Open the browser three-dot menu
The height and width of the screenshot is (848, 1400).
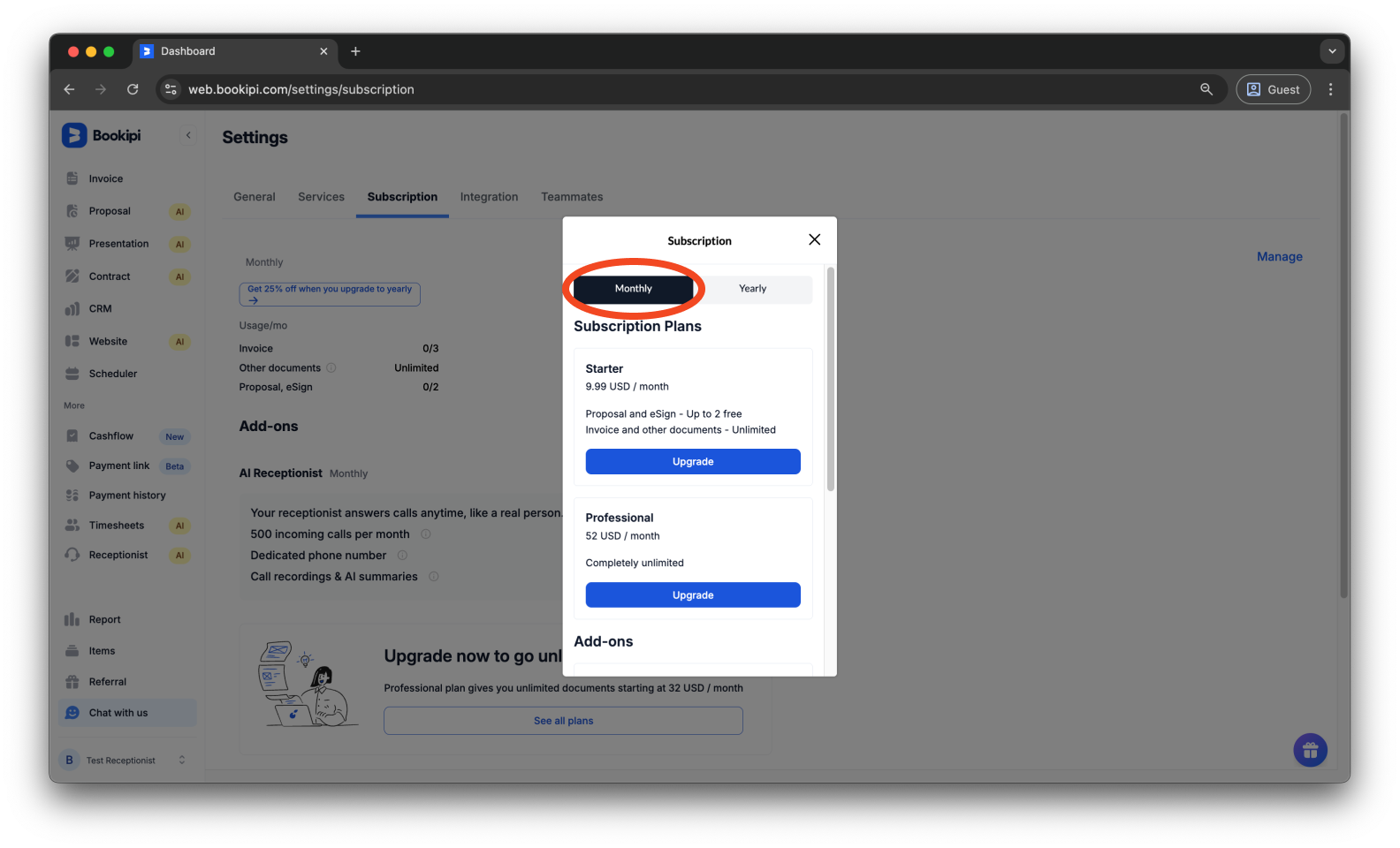tap(1330, 89)
